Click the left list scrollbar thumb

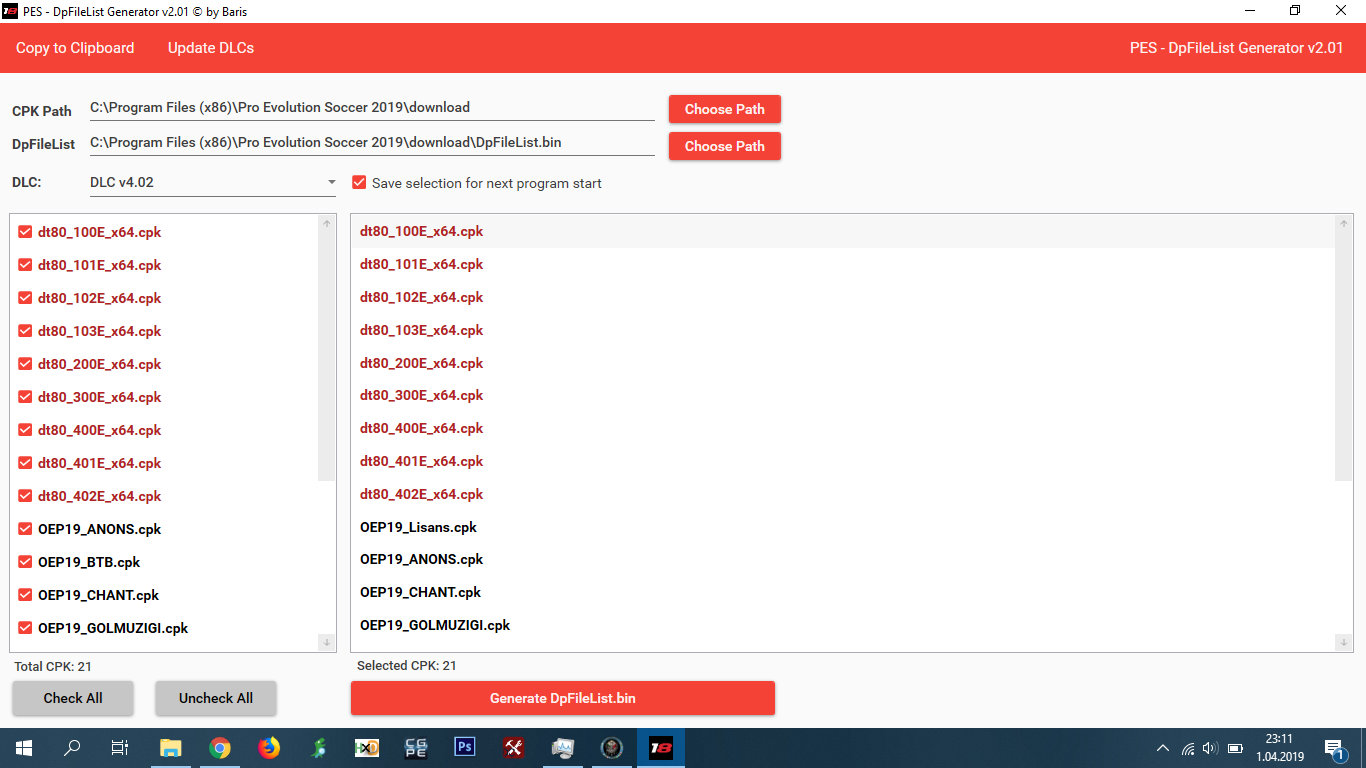point(326,356)
